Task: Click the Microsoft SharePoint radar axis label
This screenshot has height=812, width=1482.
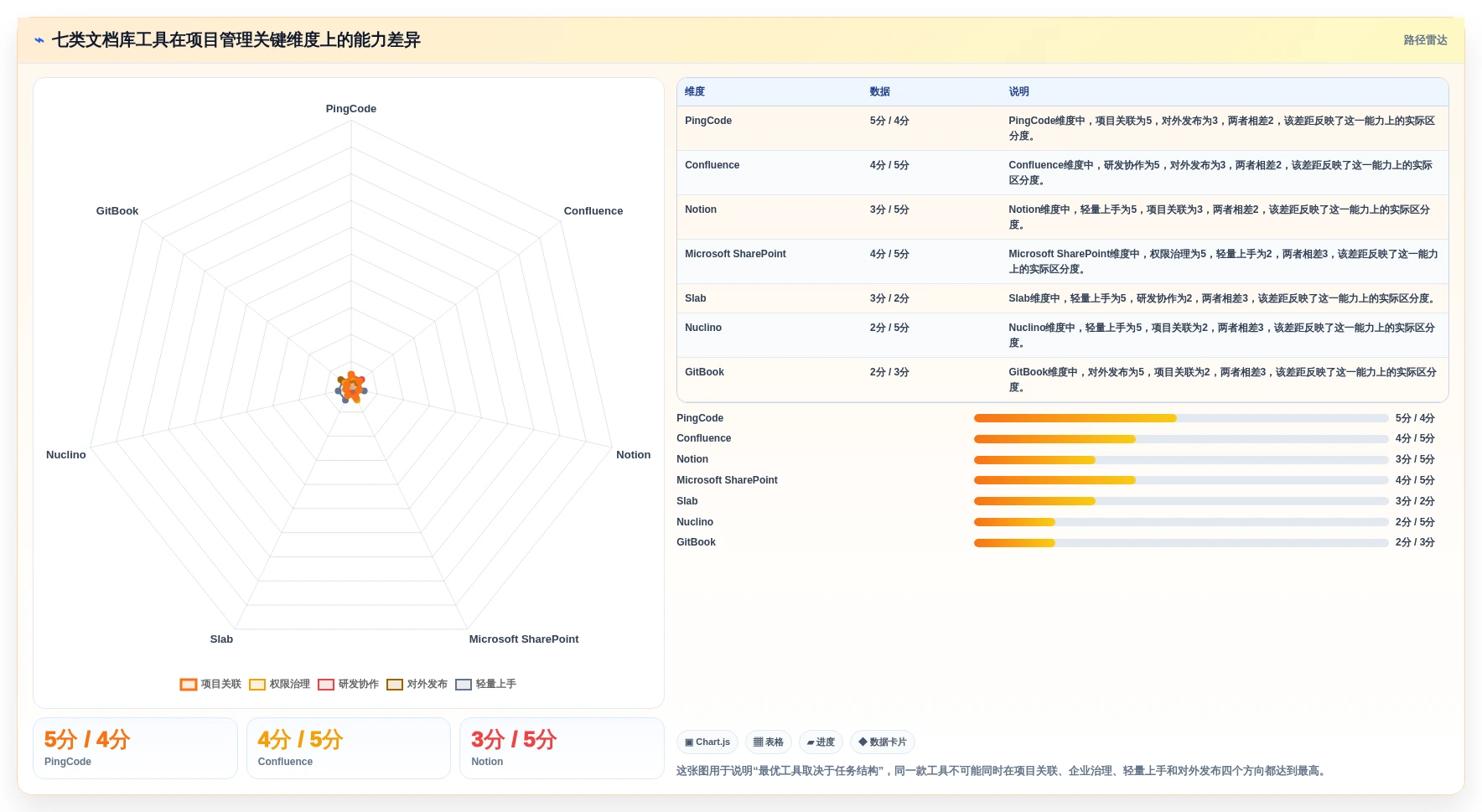Action: (524, 639)
